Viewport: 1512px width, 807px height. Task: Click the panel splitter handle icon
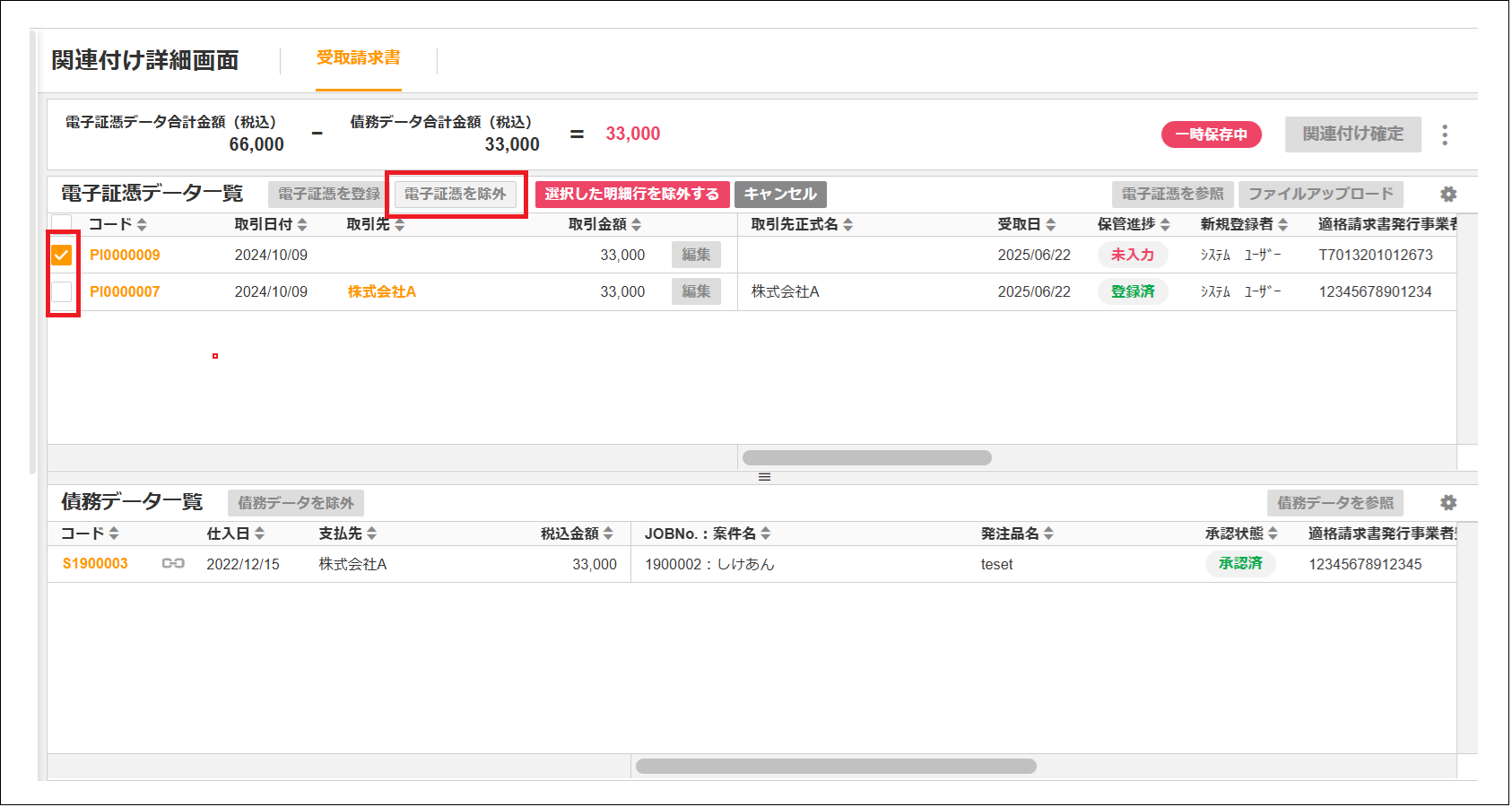(764, 477)
